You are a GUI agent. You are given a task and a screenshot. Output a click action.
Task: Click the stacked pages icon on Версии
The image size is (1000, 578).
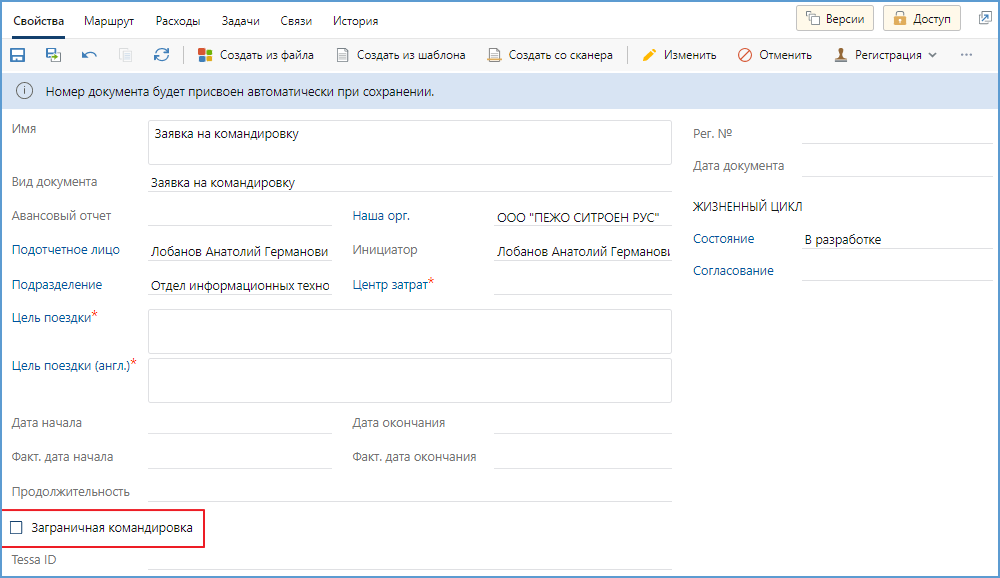(x=813, y=19)
